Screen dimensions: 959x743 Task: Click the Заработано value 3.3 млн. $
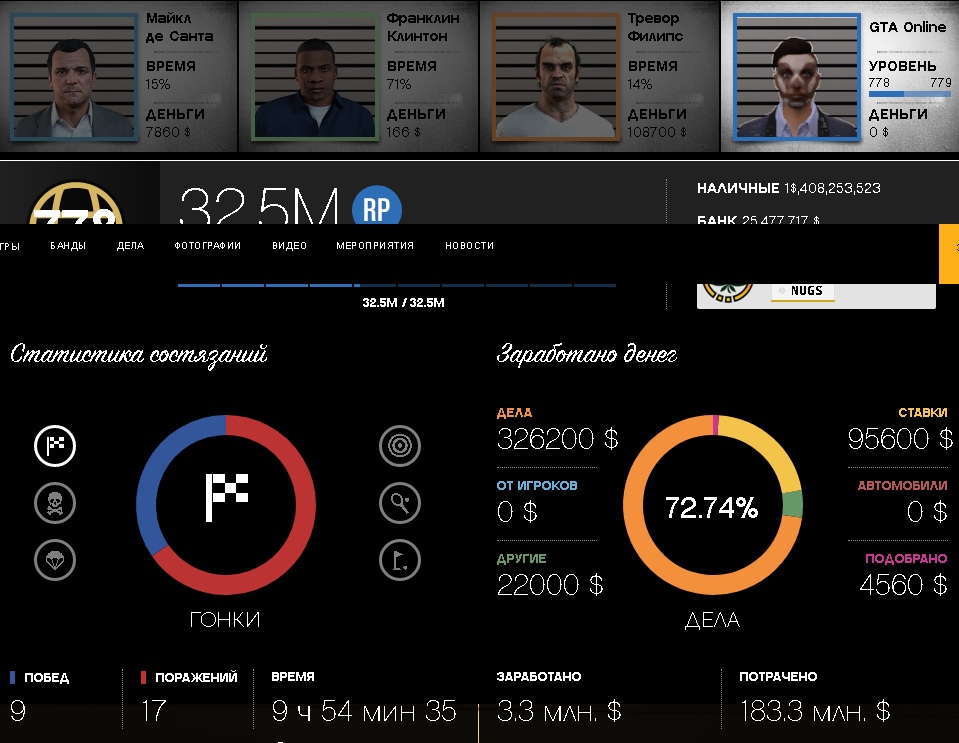click(559, 711)
